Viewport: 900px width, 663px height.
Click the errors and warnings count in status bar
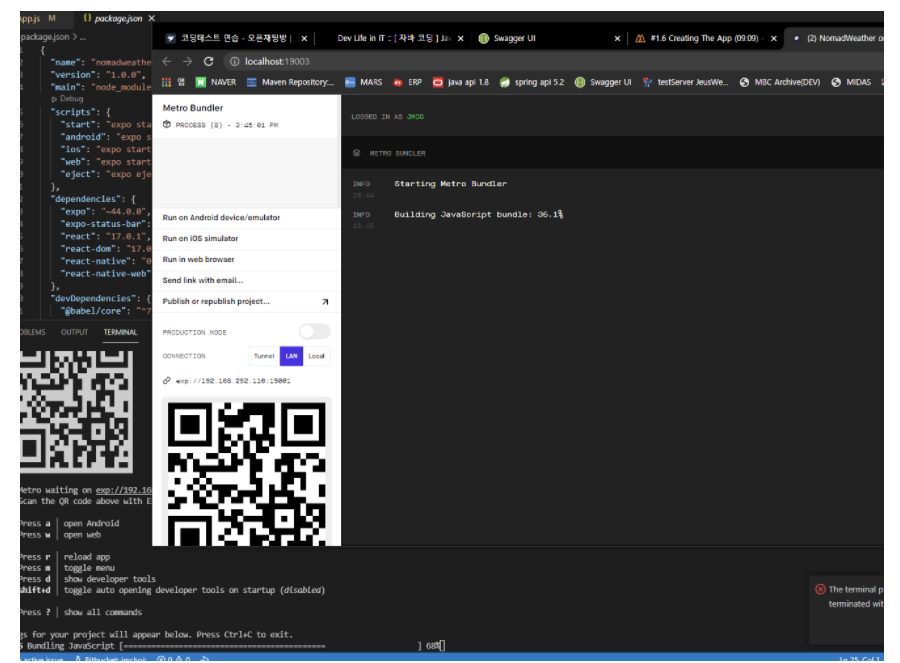[x=173, y=659]
